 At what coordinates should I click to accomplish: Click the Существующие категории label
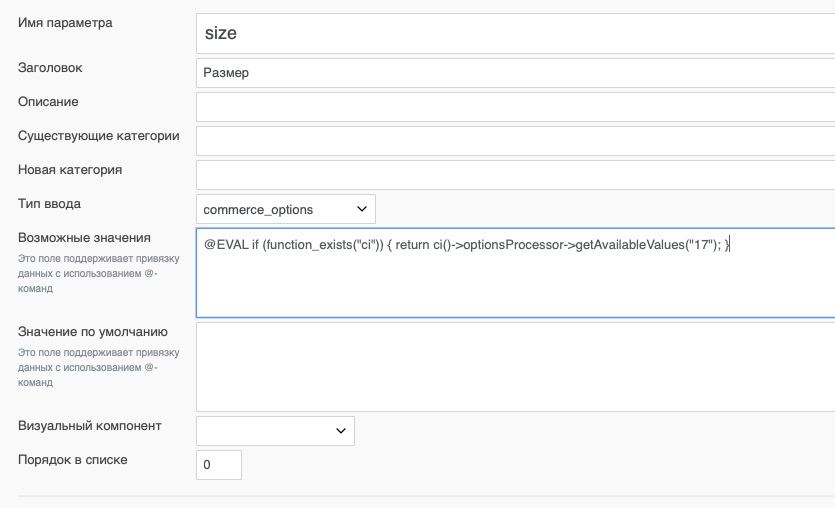click(x=99, y=136)
